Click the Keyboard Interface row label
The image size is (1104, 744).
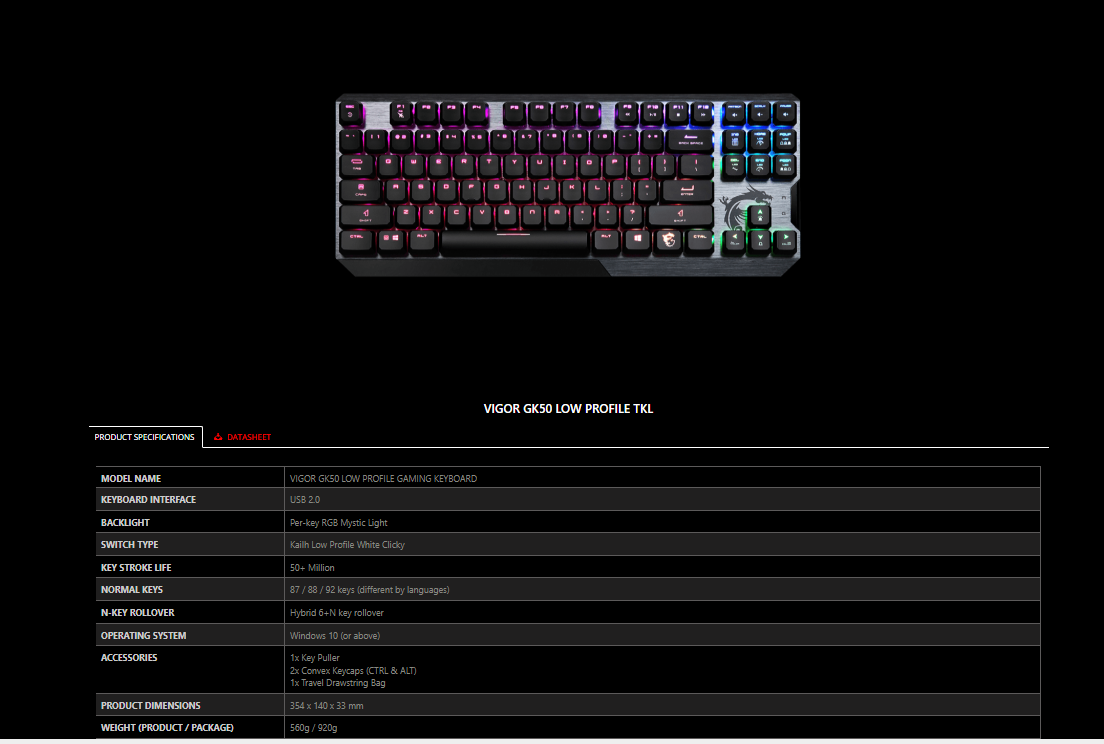[x=149, y=500]
